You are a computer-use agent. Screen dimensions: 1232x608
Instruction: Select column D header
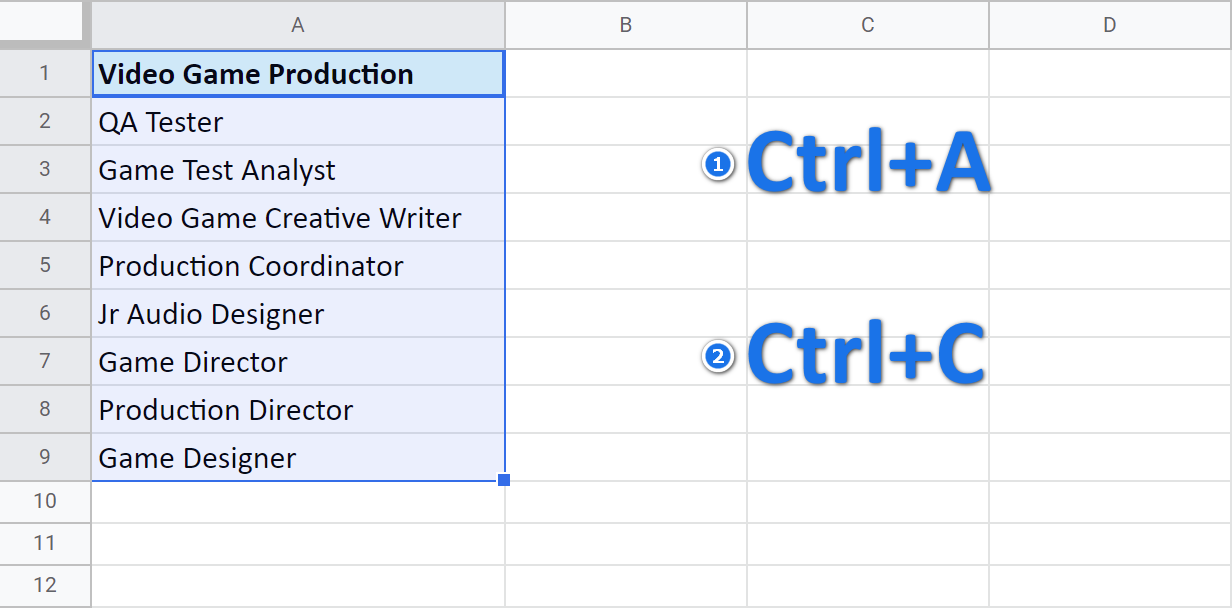(x=1109, y=25)
